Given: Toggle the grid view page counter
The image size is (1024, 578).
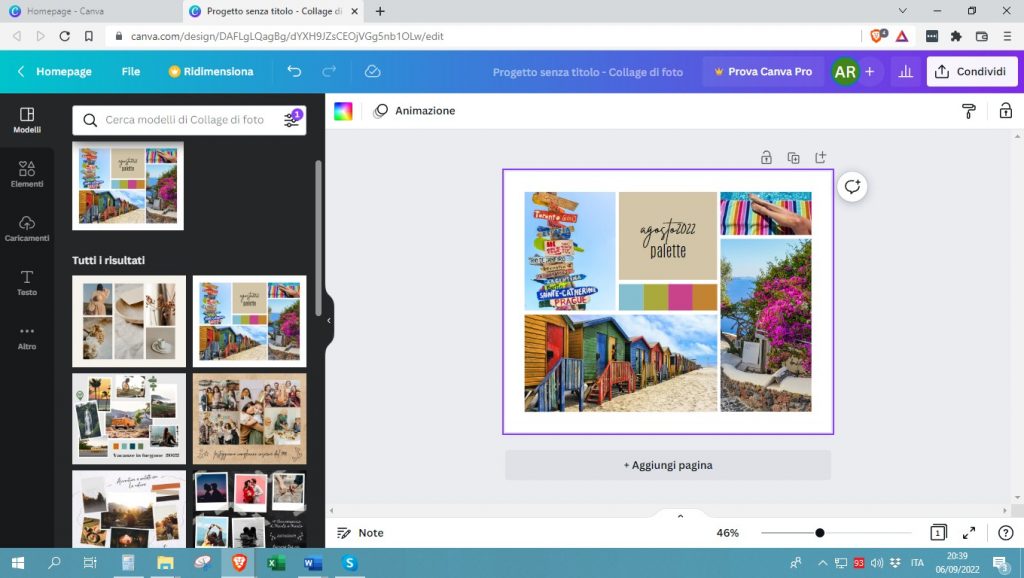Looking at the screenshot, I should (938, 533).
